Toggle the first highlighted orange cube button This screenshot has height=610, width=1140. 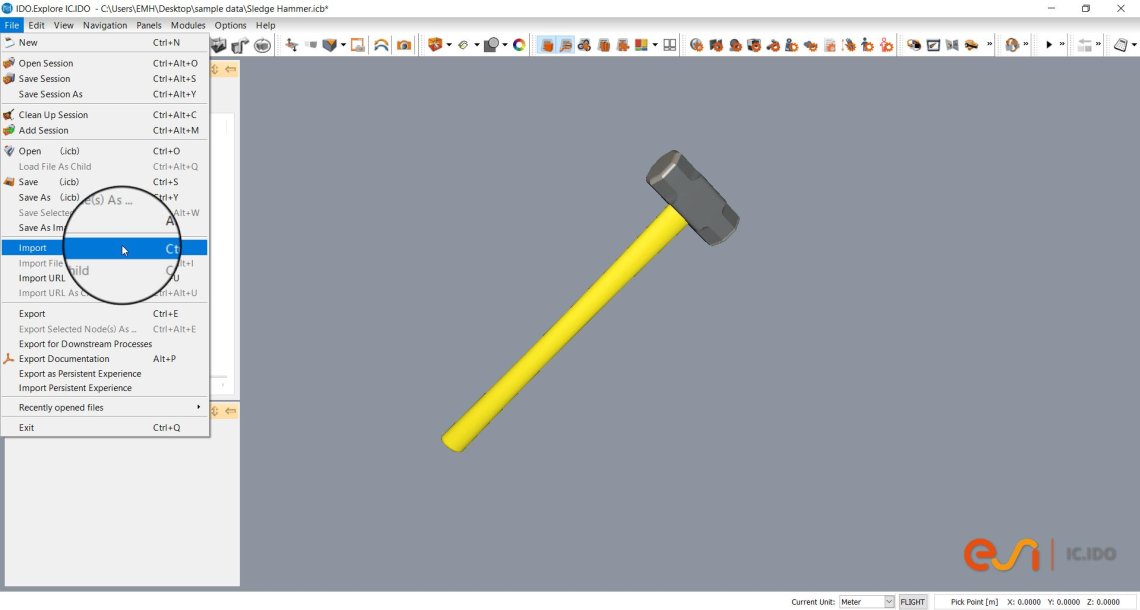pos(547,45)
